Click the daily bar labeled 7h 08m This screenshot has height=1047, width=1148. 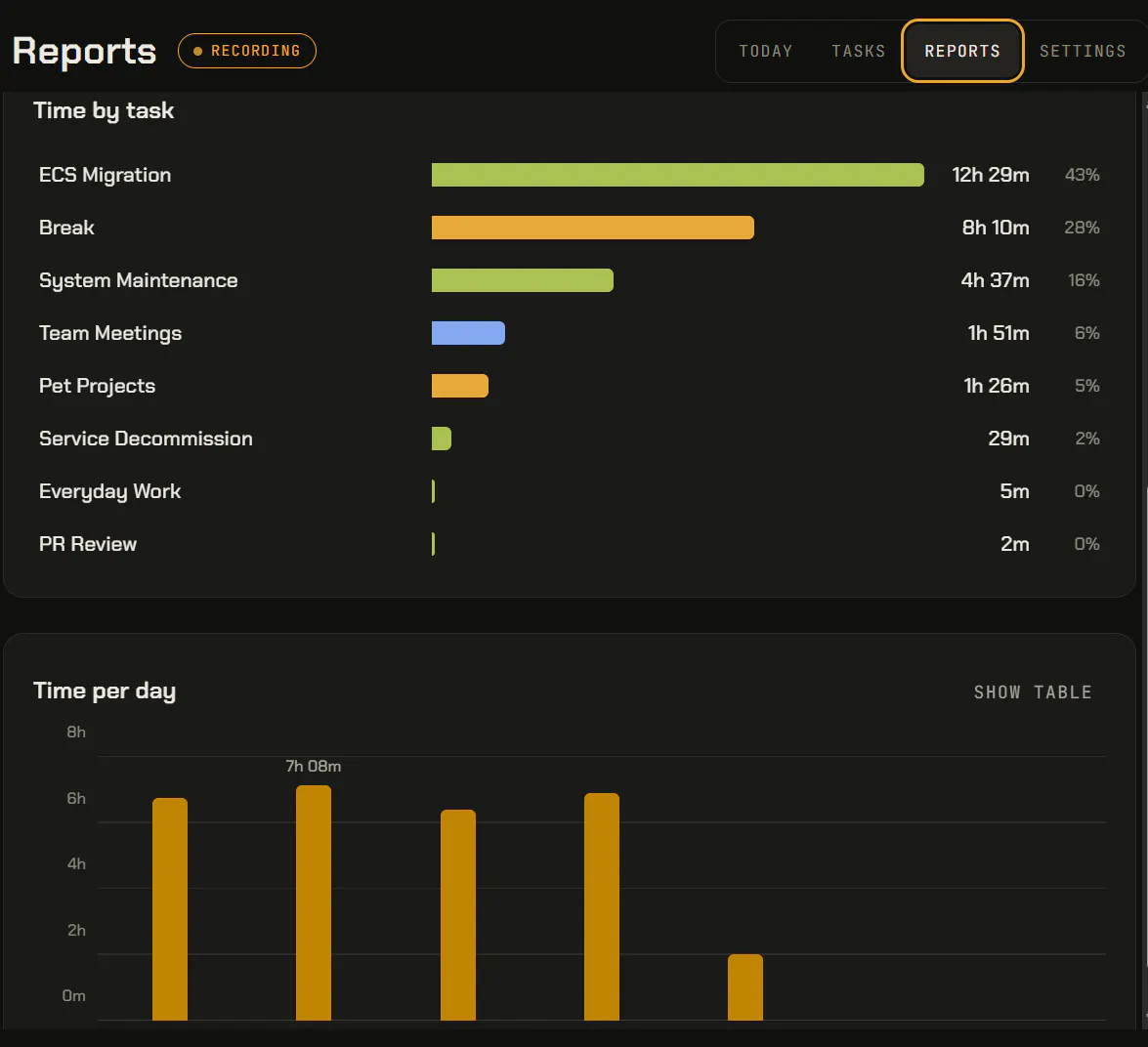[x=314, y=902]
